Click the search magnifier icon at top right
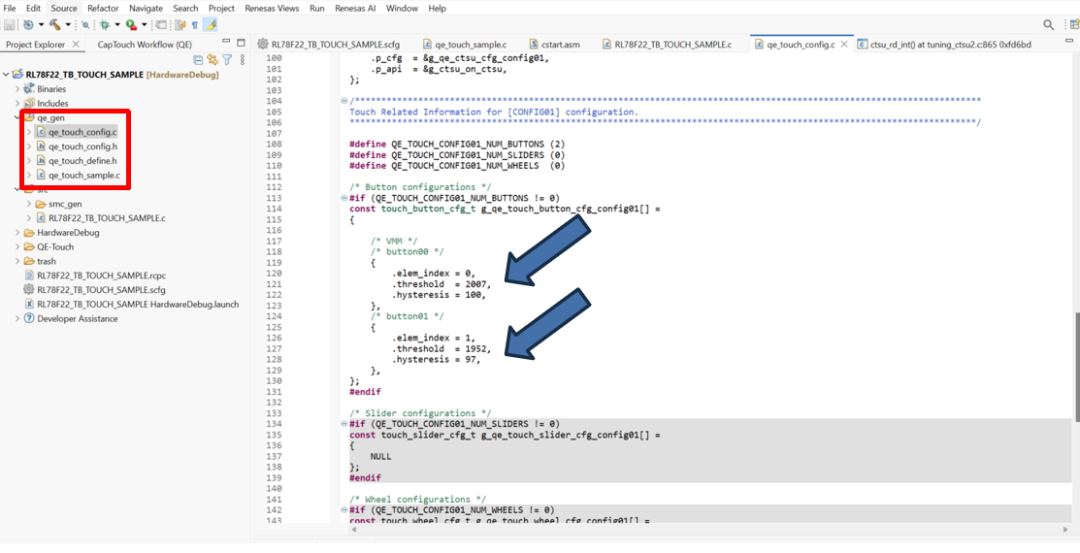This screenshot has width=1080, height=553. [x=1048, y=24]
